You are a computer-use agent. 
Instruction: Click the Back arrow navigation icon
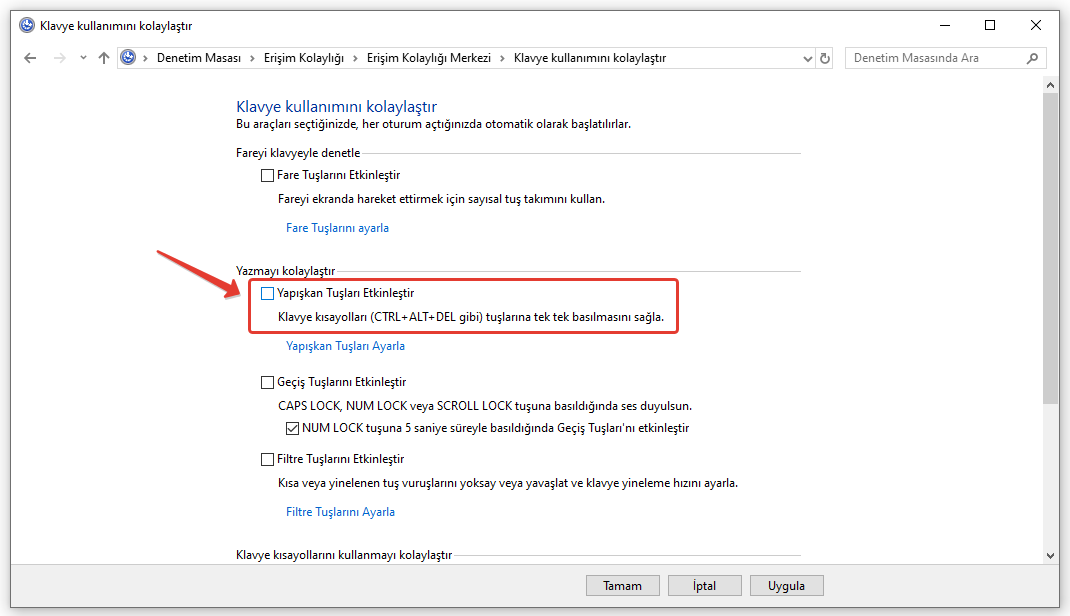(x=30, y=58)
